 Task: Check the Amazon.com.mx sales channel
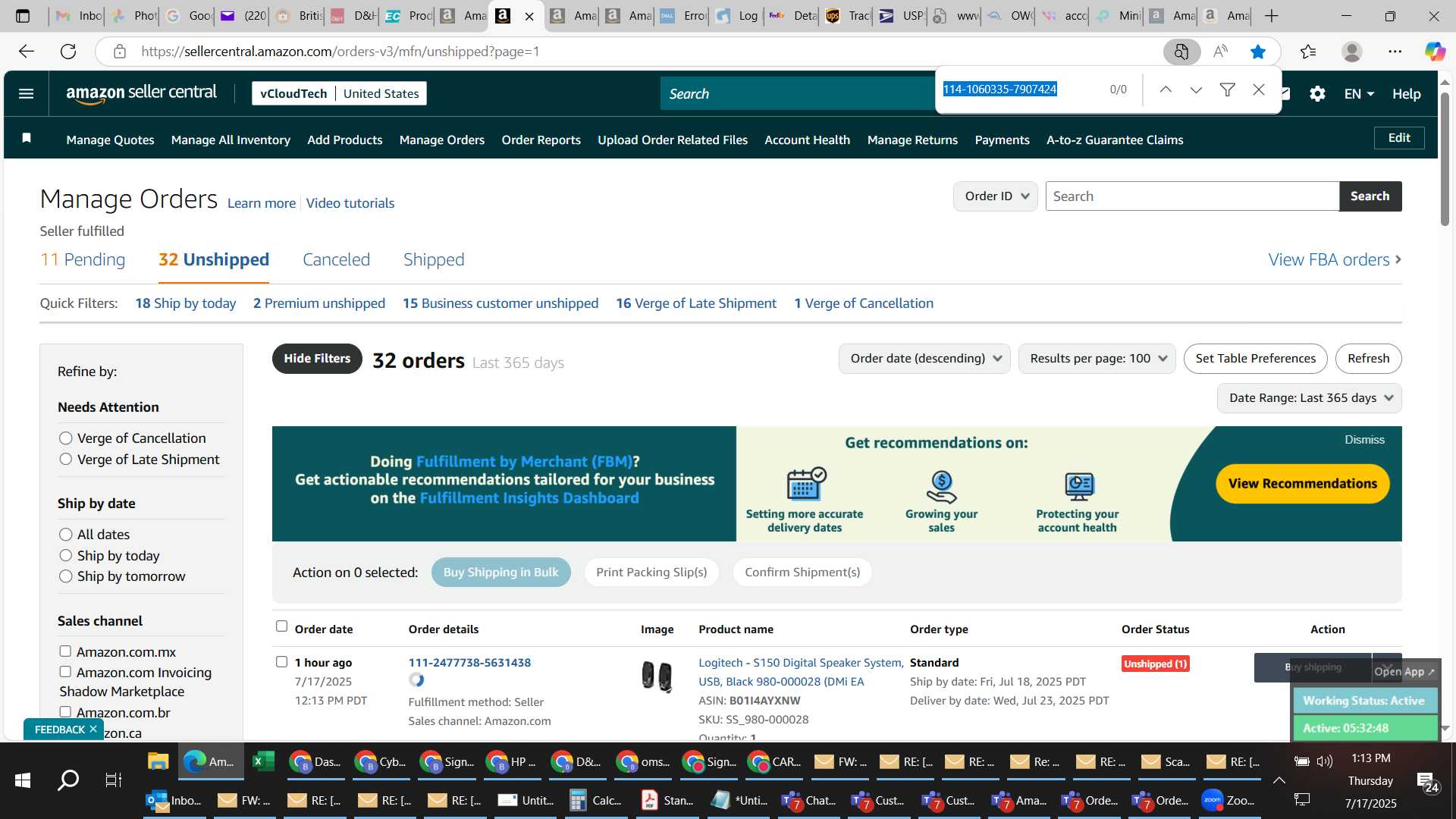click(x=65, y=651)
